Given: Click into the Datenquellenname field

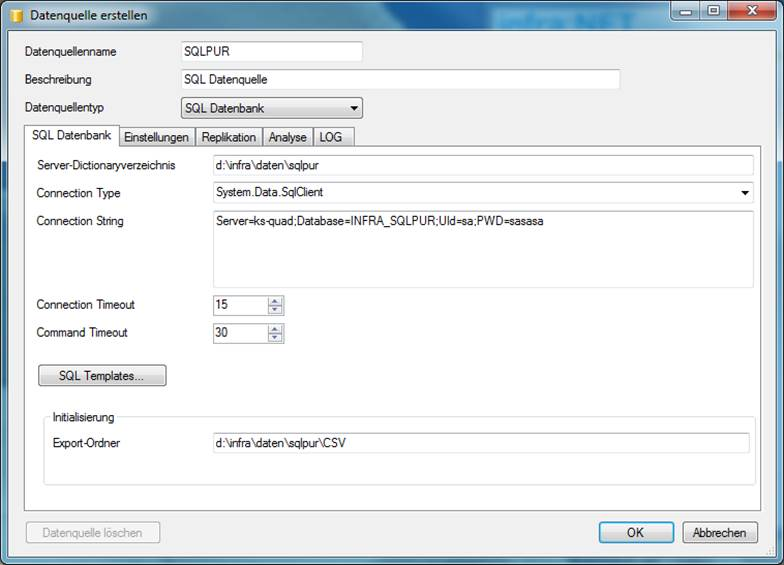Looking at the screenshot, I should coord(270,51).
